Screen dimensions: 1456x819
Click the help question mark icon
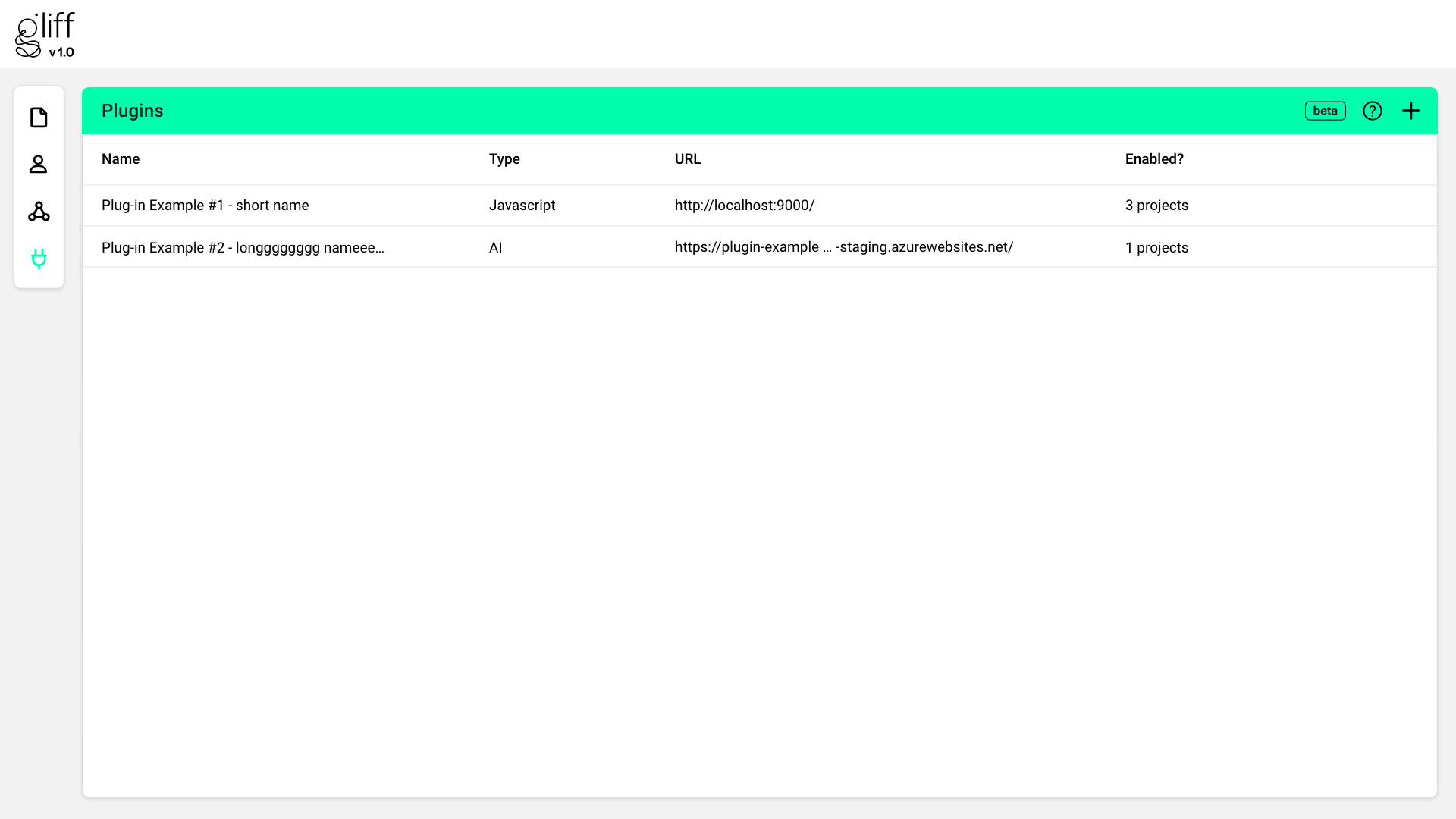(x=1372, y=111)
